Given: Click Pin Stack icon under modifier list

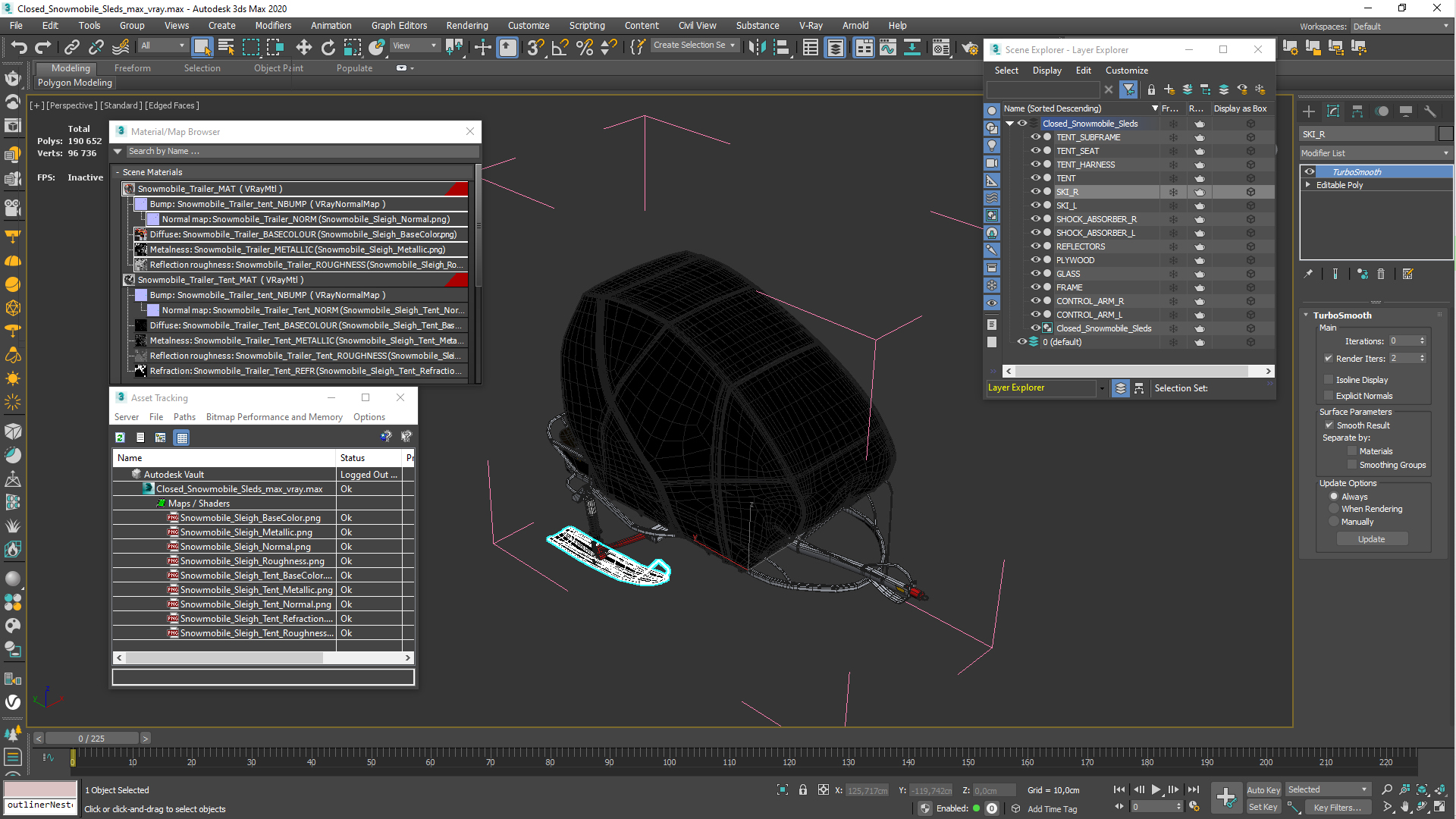Looking at the screenshot, I should tap(1308, 275).
